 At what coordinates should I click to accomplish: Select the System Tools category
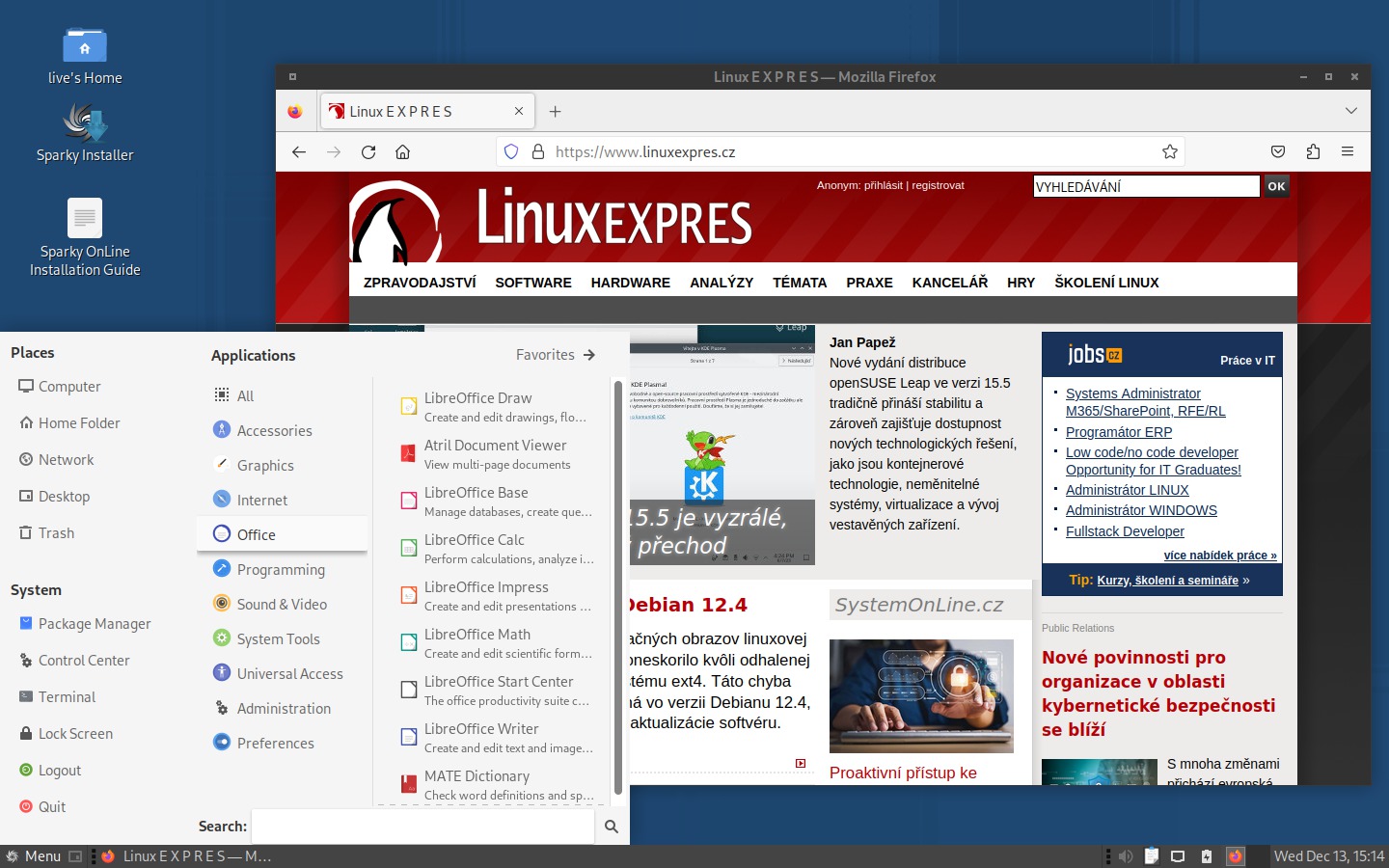click(282, 638)
